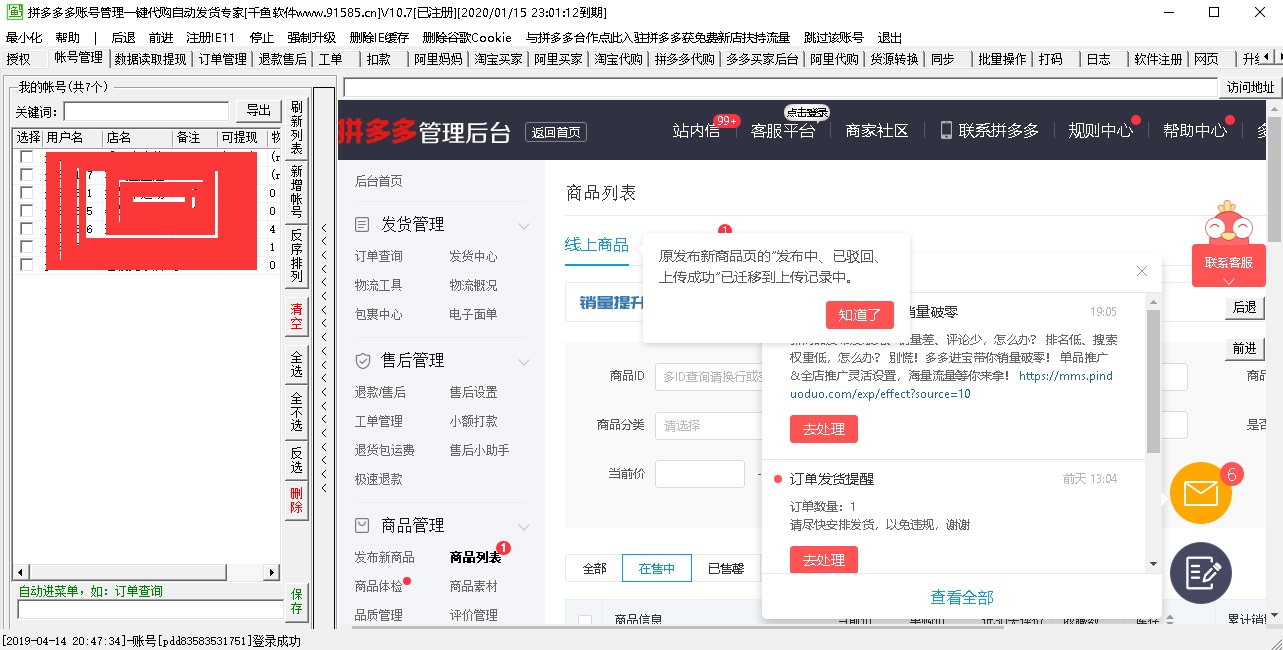
Task: Click the 售后管理 shield icon
Action: tap(363, 360)
